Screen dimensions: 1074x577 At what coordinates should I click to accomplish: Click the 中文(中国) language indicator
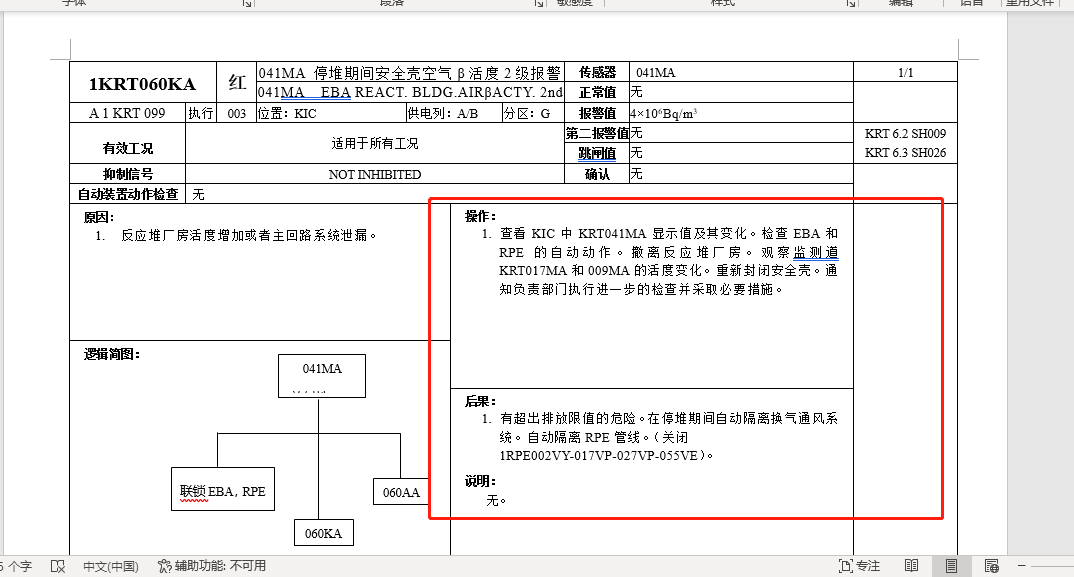tap(110, 566)
